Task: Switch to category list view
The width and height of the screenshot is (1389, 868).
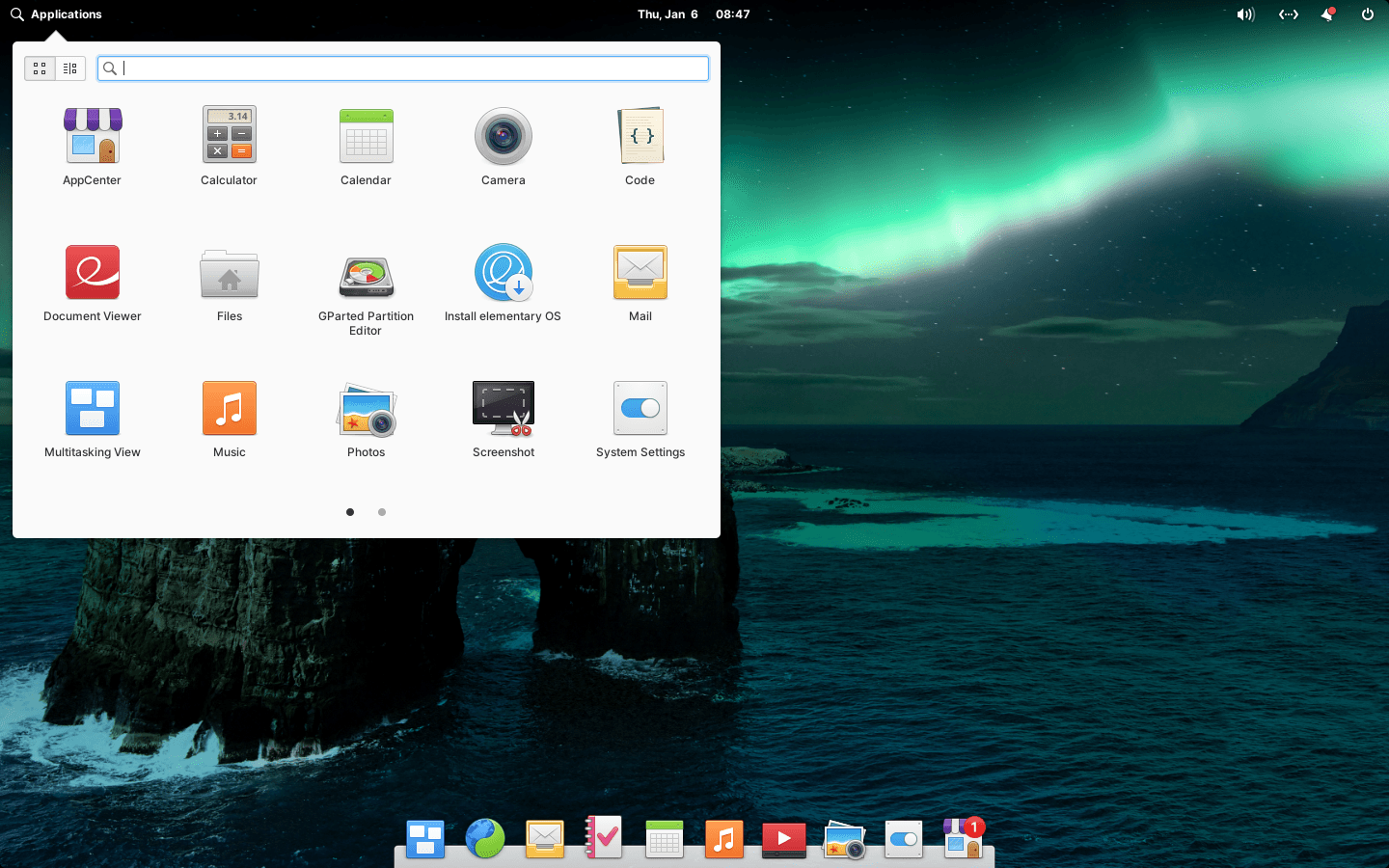Action: [70, 68]
